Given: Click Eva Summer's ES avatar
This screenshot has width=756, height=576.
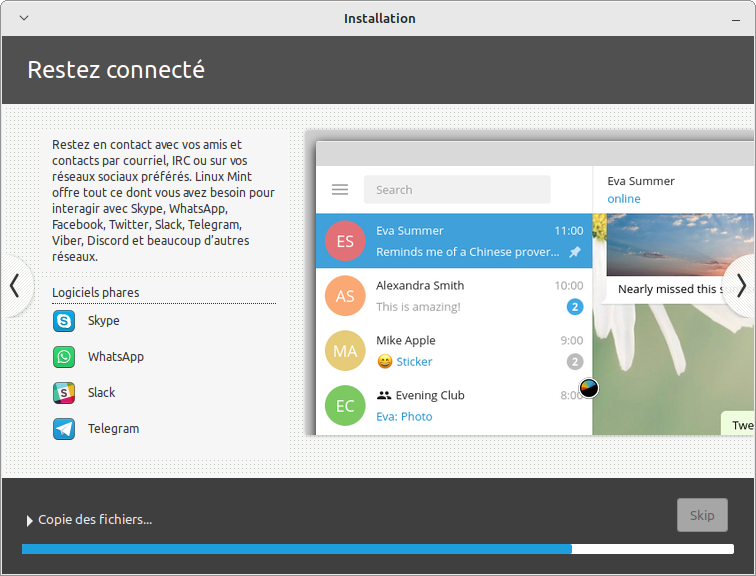Looking at the screenshot, I should (x=345, y=241).
